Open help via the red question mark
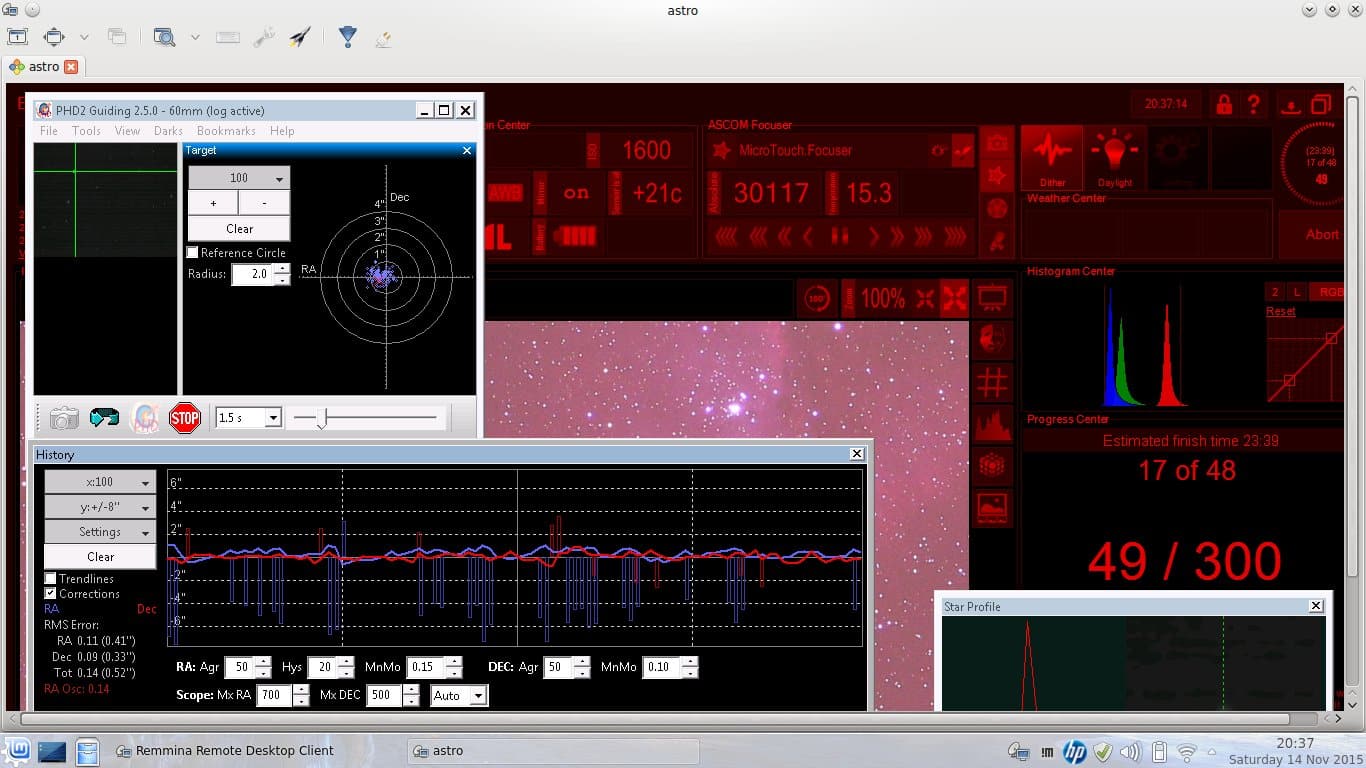Screen dimensions: 1366x768 1253,104
